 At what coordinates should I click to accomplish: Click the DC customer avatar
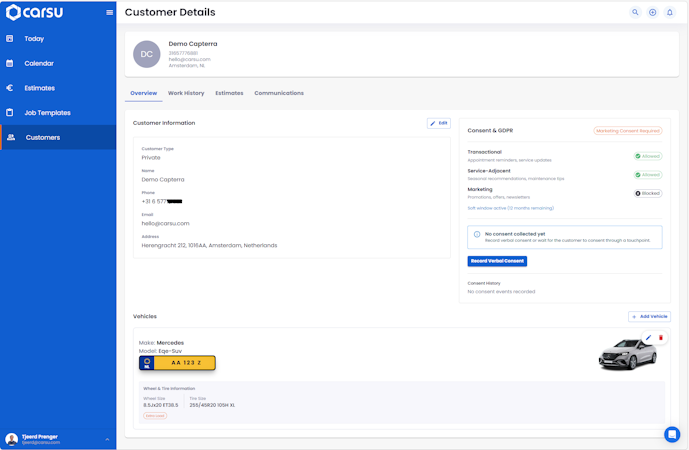[146, 54]
